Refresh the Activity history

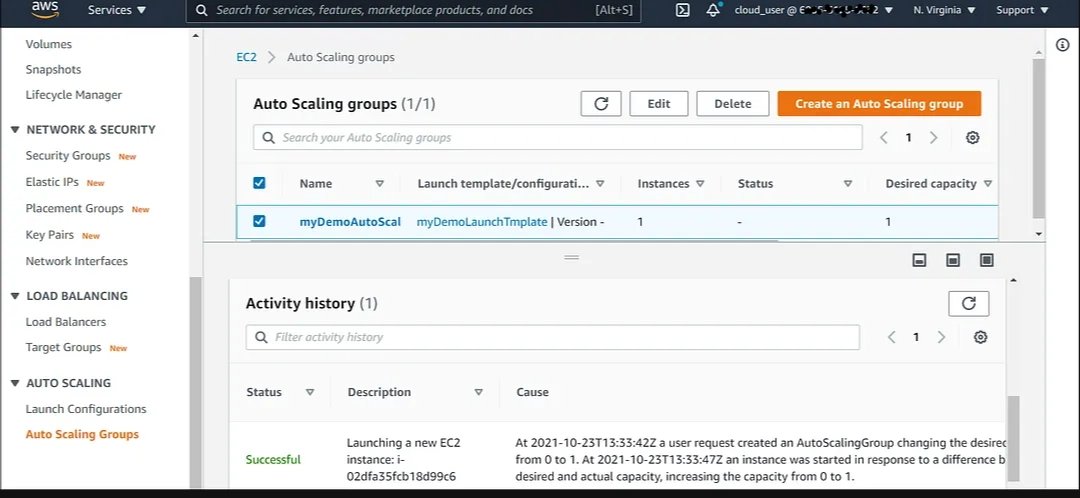pos(968,303)
